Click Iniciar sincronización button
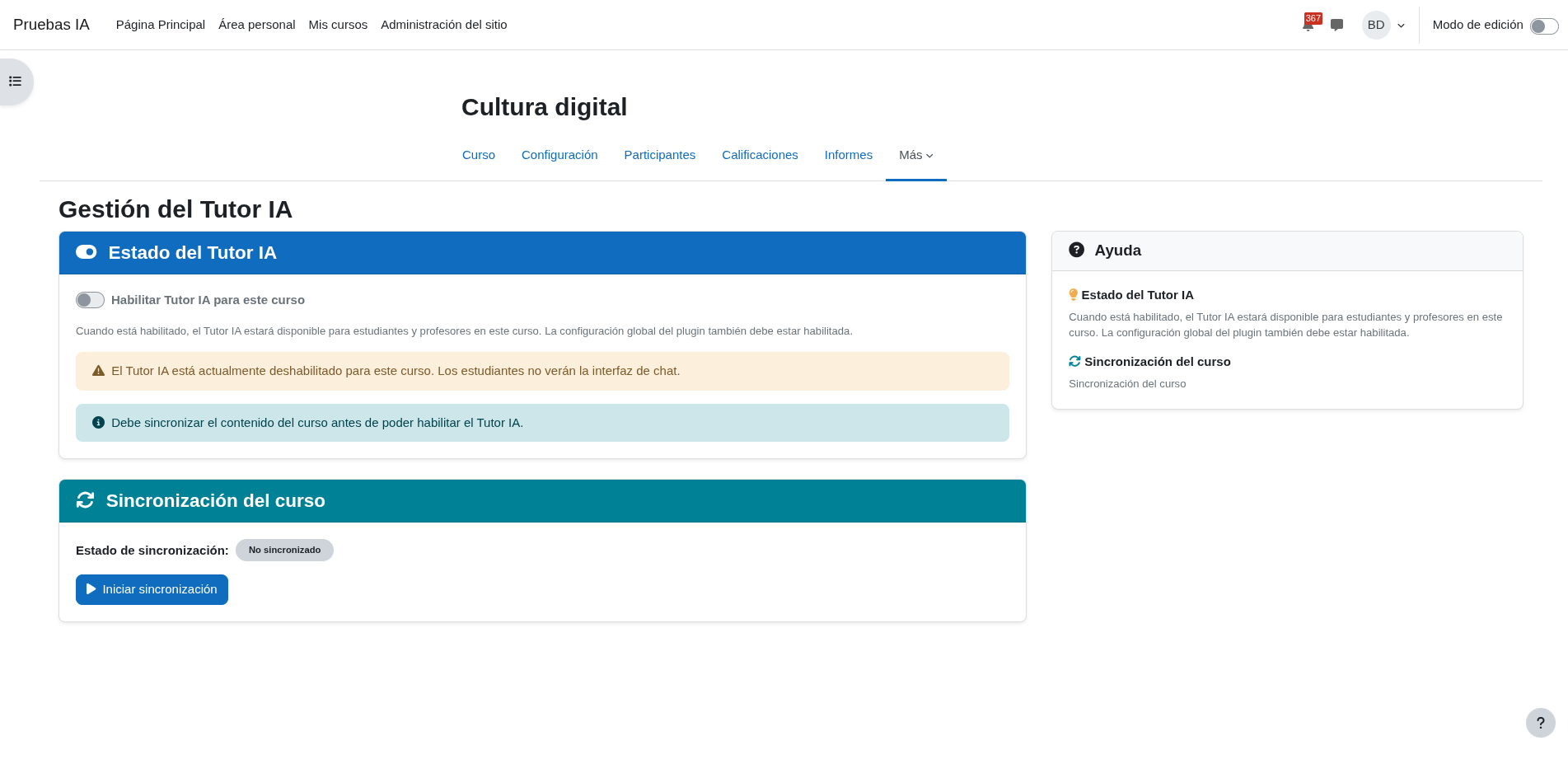 click(152, 589)
